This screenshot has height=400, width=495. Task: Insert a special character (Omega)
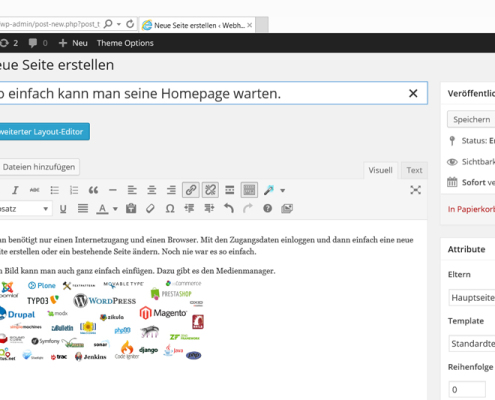(x=170, y=209)
